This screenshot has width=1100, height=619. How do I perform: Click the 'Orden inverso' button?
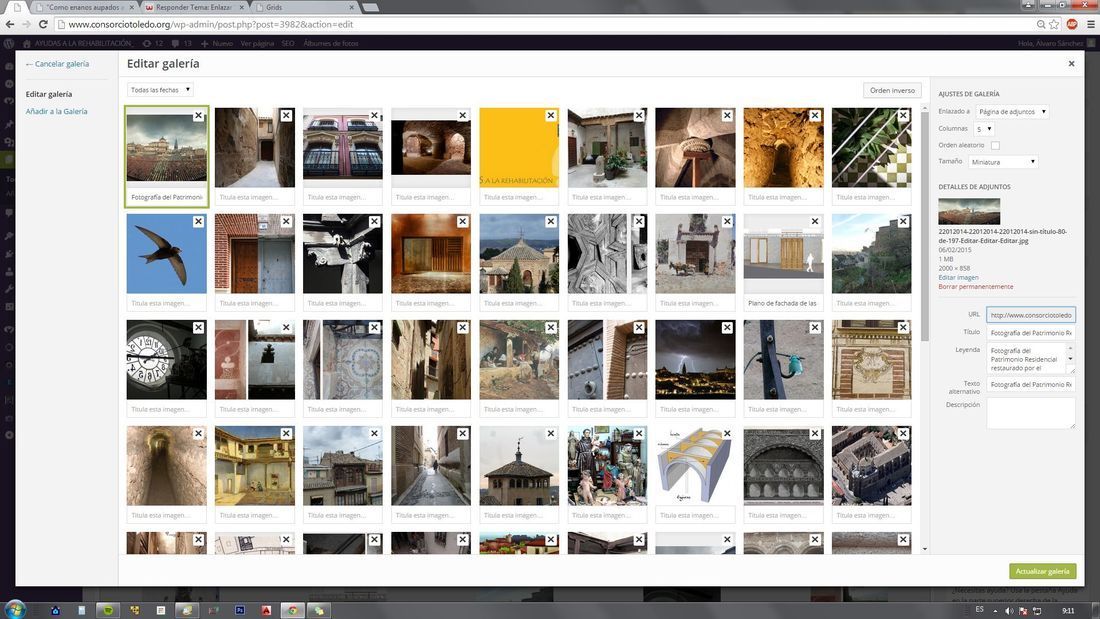pyautogui.click(x=892, y=91)
